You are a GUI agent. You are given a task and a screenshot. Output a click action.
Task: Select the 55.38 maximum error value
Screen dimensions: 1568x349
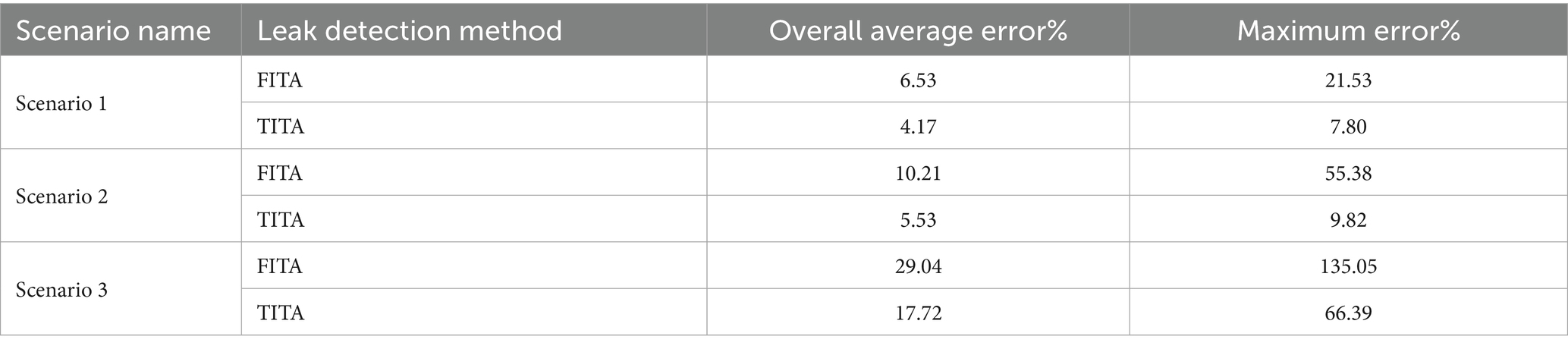coord(1349,173)
